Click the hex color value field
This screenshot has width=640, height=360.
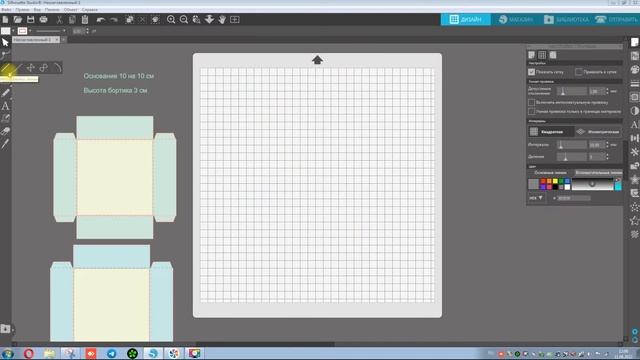[573, 198]
